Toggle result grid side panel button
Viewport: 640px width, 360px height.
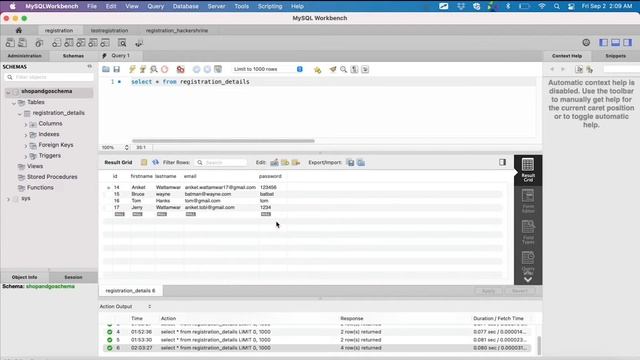(x=502, y=162)
